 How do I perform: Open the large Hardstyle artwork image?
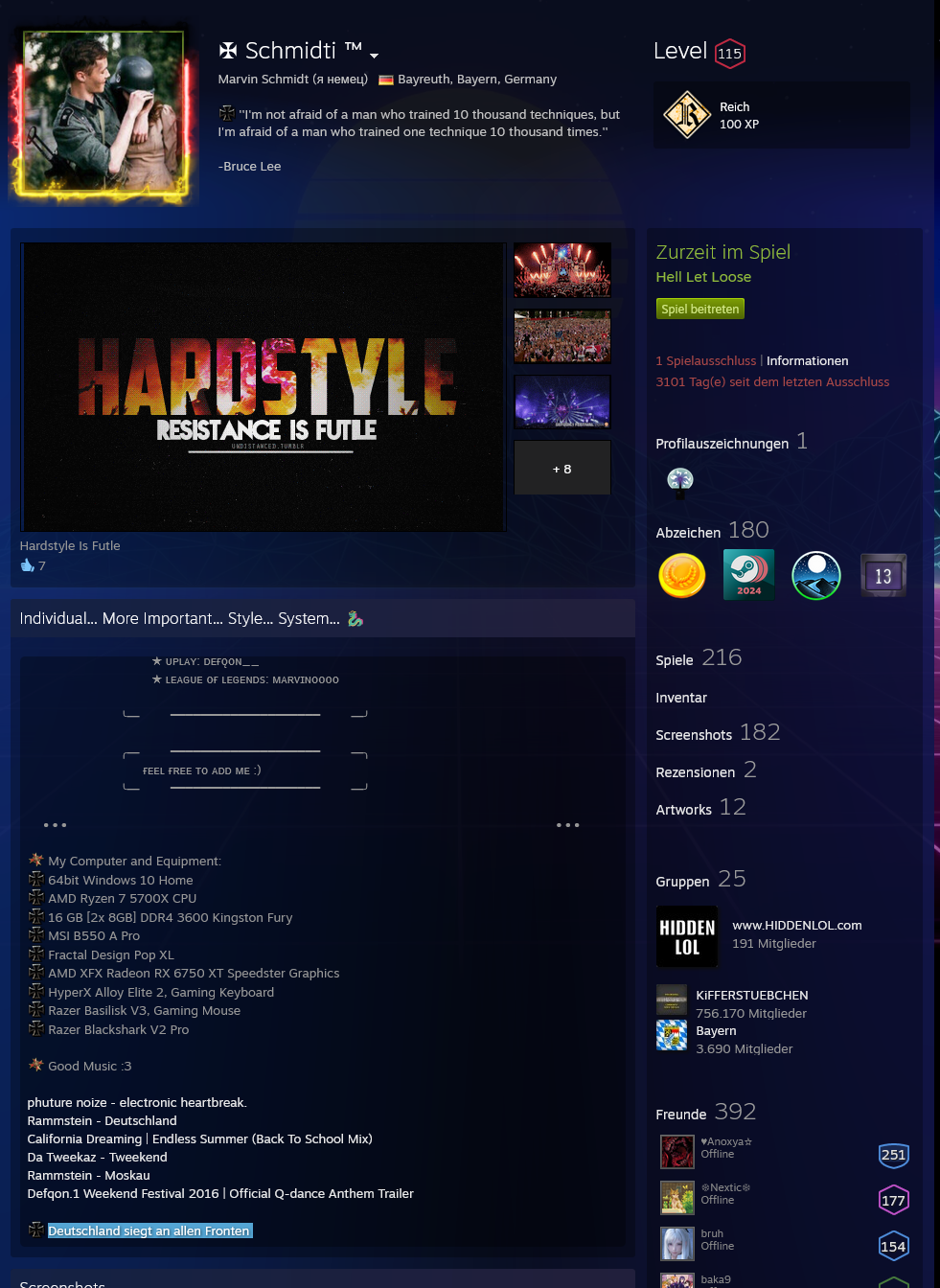click(264, 387)
